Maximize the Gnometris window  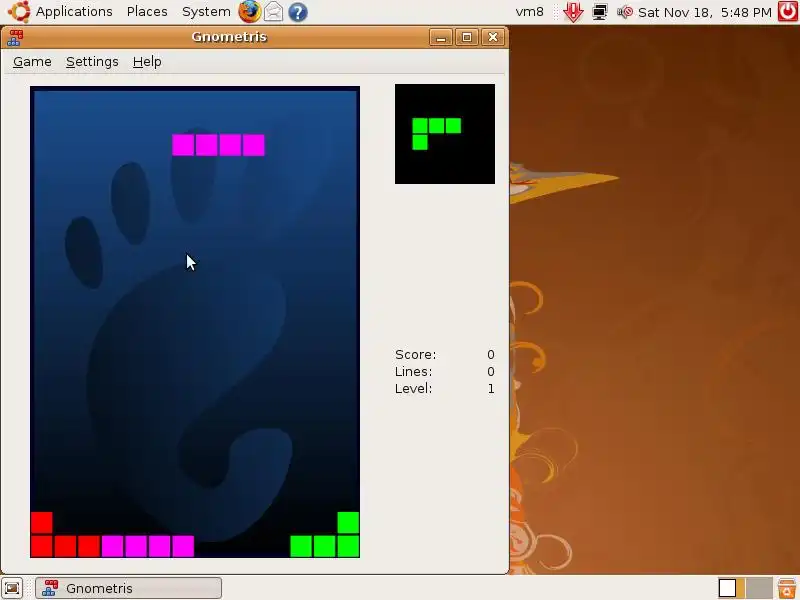[467, 37]
